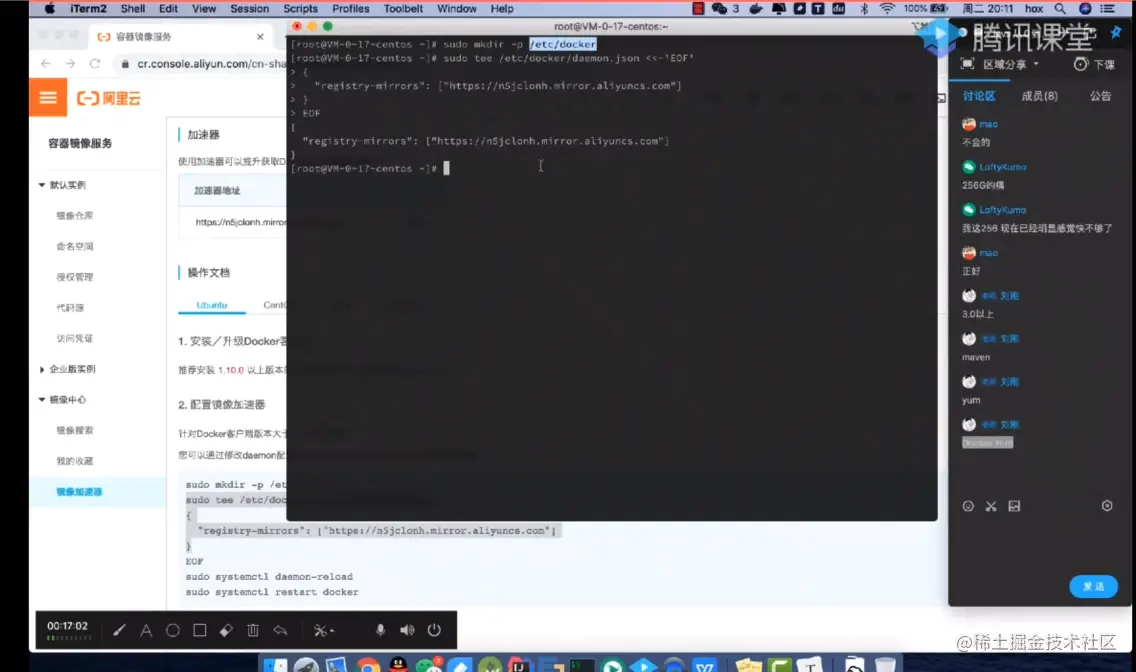Click the trash icon to clear annotations
This screenshot has width=1136, height=672.
(x=253, y=630)
